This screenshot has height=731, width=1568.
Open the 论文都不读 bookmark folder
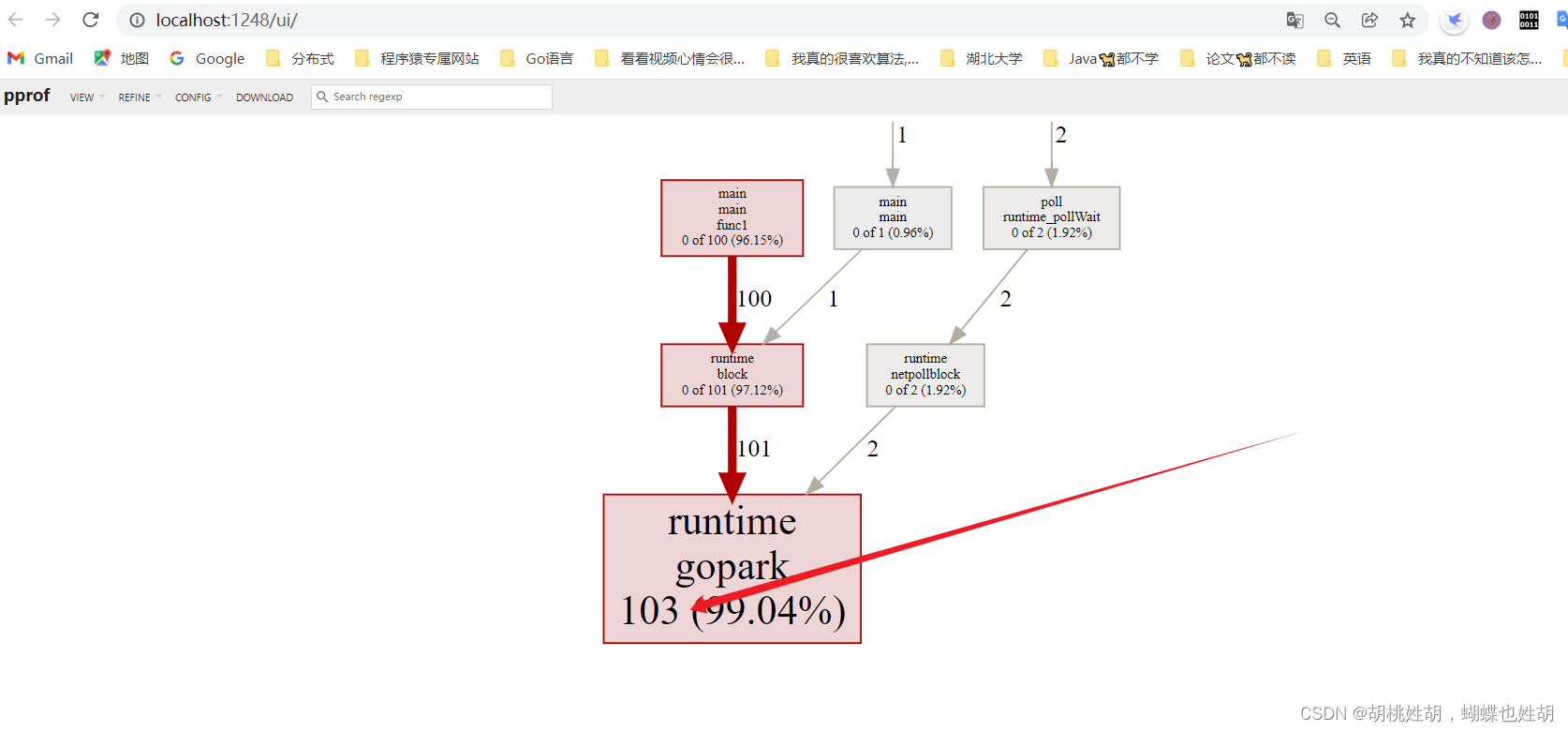point(1237,58)
